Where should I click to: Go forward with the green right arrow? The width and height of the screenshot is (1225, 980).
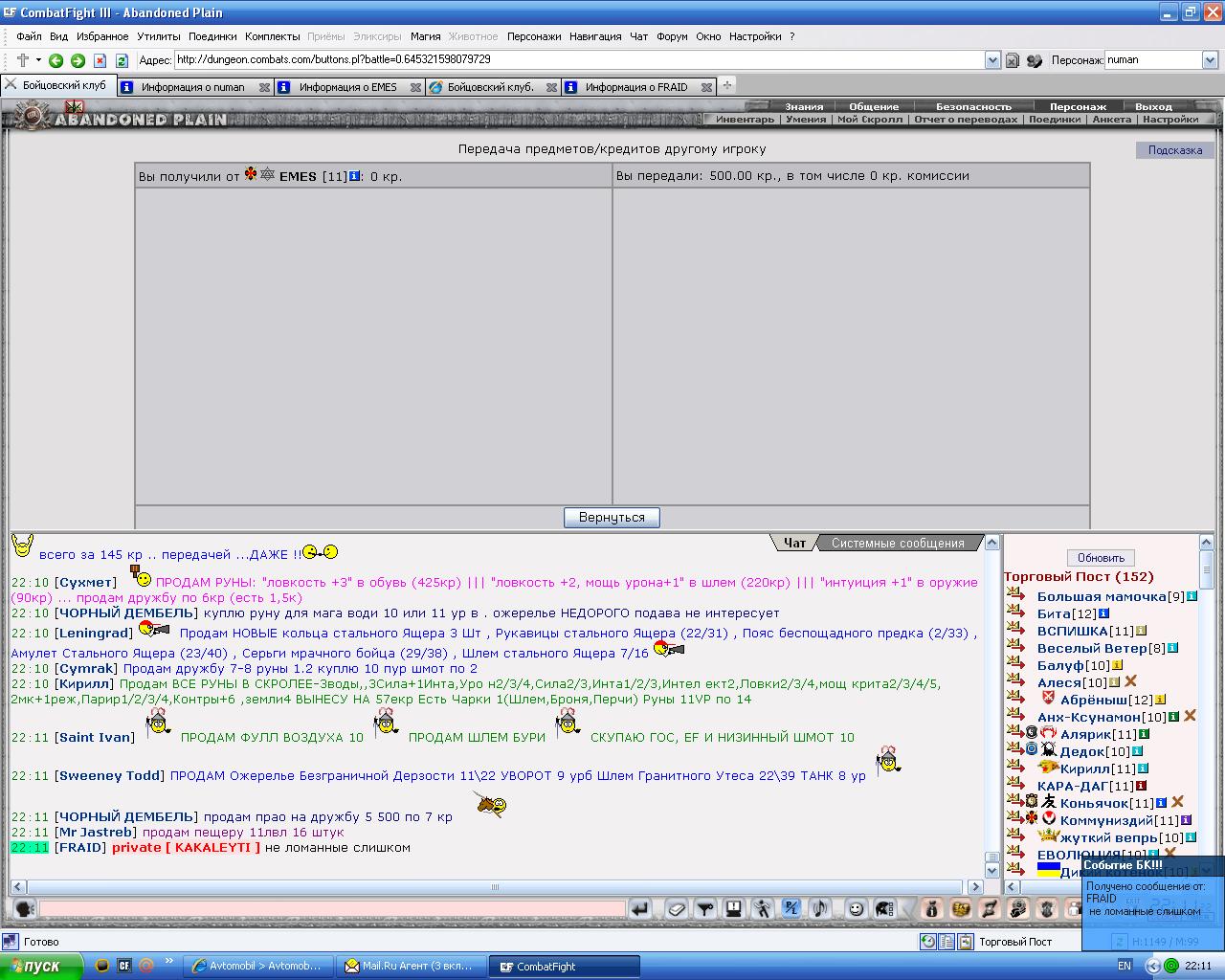pyautogui.click(x=78, y=60)
